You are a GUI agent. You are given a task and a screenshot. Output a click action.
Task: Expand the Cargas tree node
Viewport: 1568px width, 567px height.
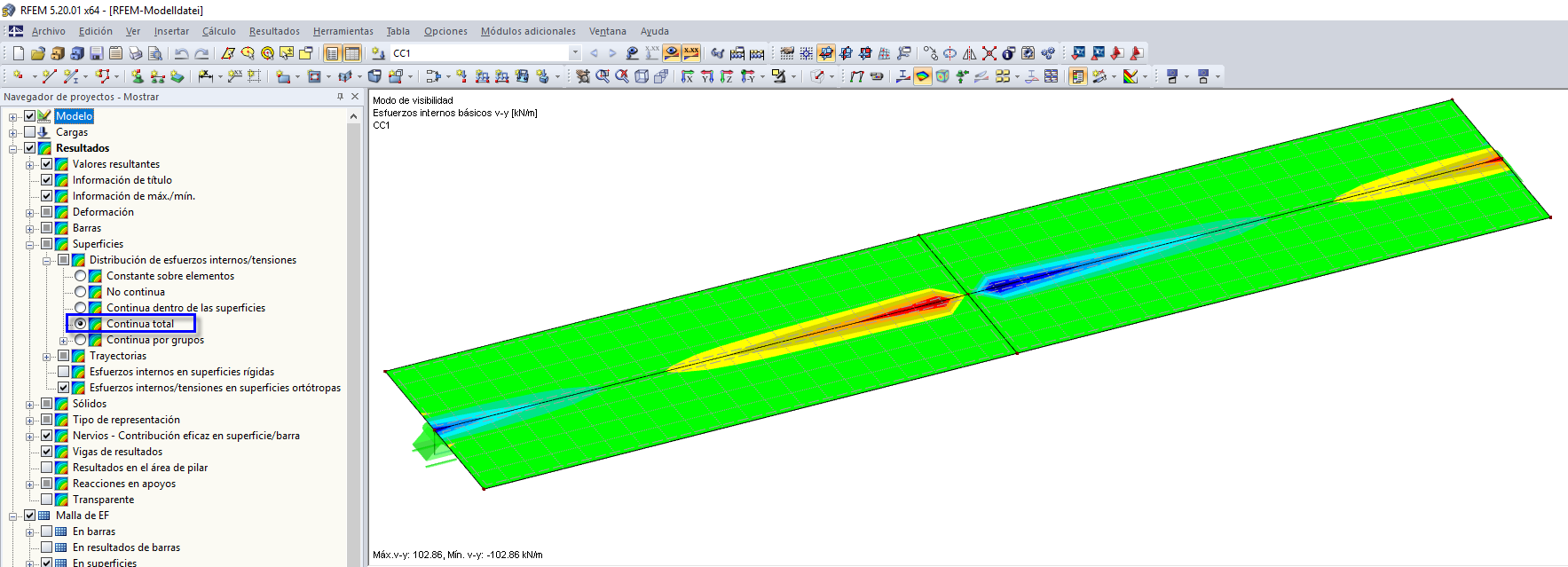[13, 132]
